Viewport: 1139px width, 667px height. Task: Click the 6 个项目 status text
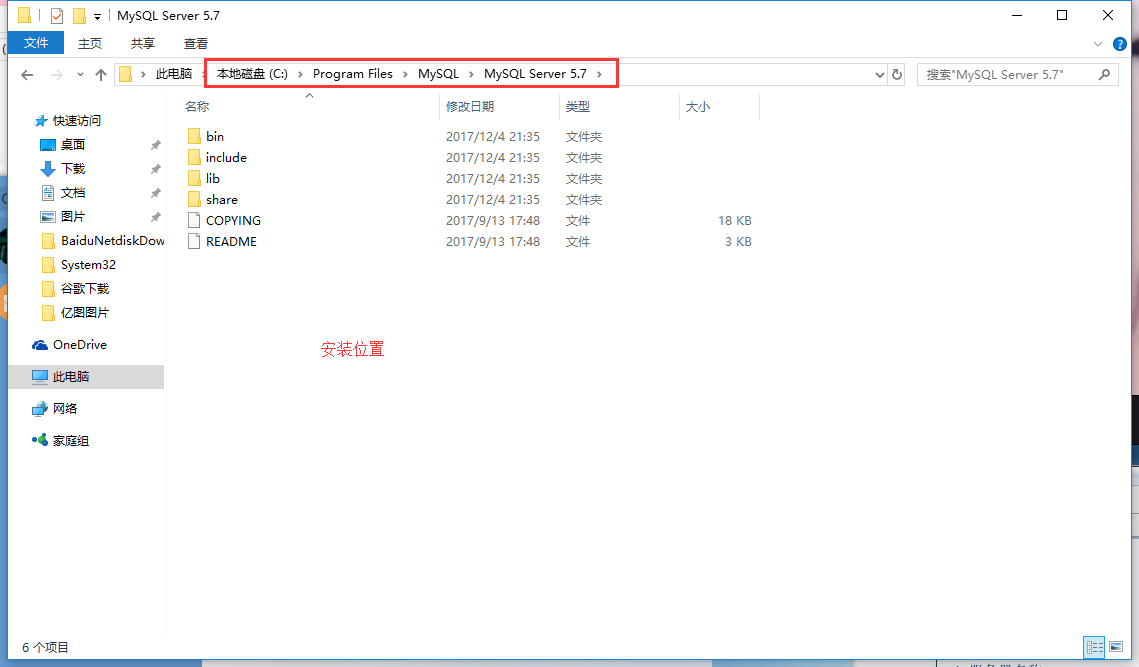(x=45, y=647)
